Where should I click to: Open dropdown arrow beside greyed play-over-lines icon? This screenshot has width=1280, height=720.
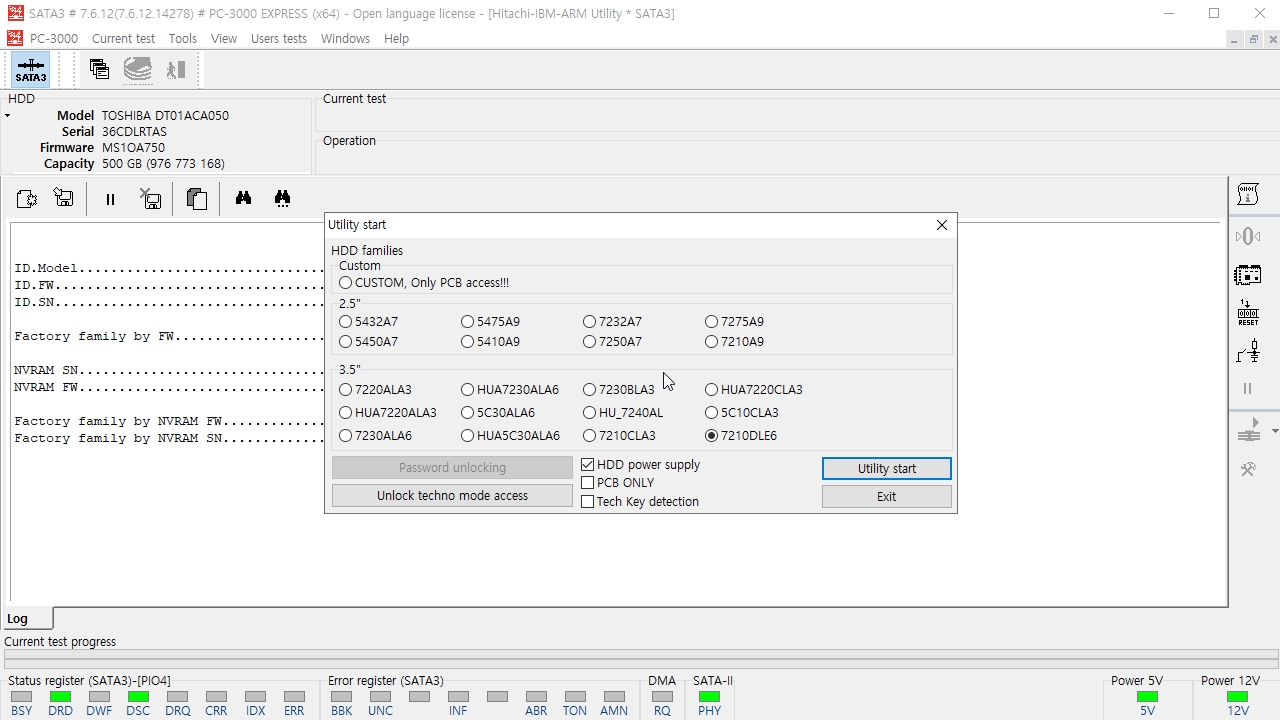pos(1275,431)
